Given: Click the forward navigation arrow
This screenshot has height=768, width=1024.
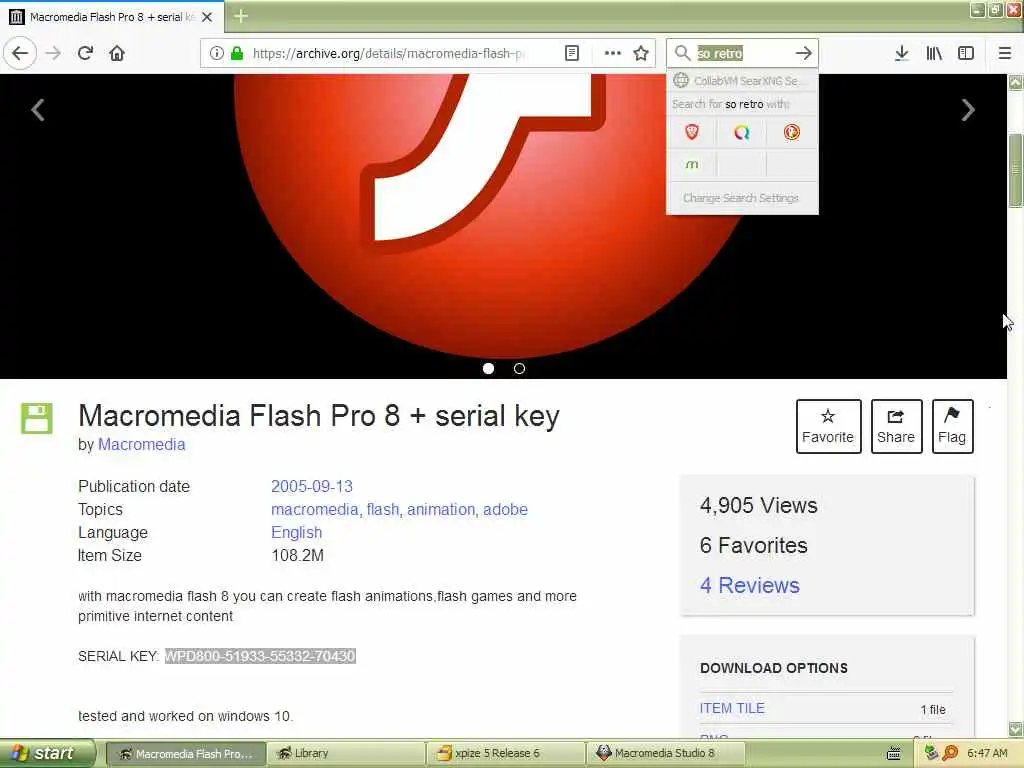Looking at the screenshot, I should click(53, 53).
